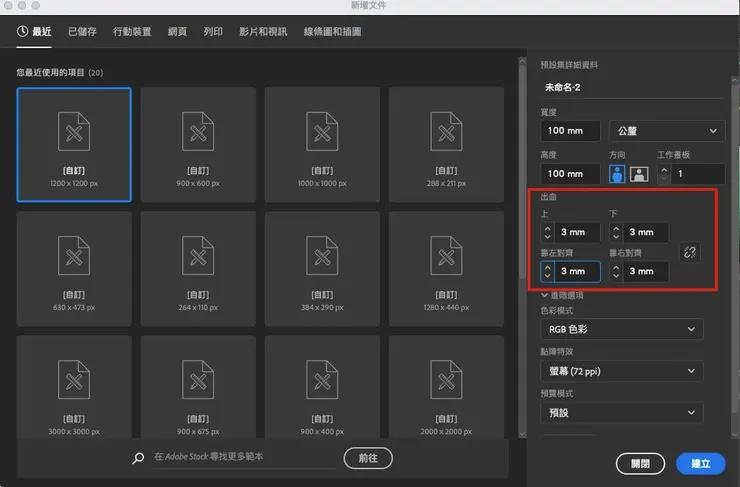Increase the bottom (下) bleed value
The image size is (740, 487).
point(616,228)
